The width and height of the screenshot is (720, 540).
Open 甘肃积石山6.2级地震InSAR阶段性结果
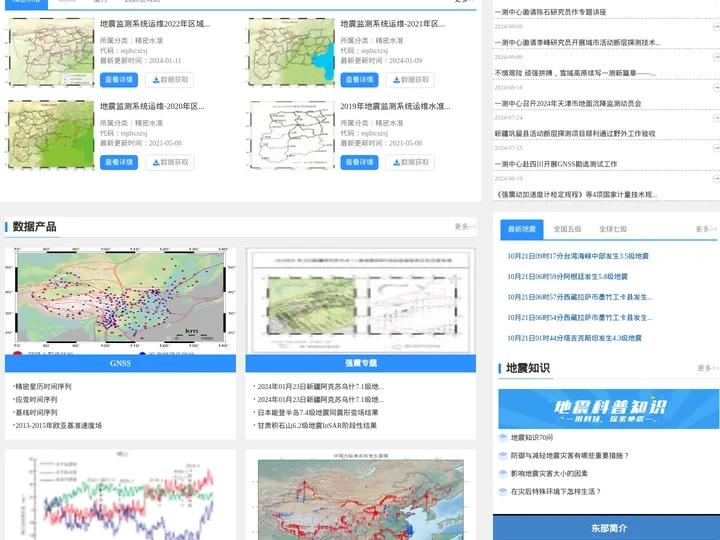pyautogui.click(x=315, y=425)
